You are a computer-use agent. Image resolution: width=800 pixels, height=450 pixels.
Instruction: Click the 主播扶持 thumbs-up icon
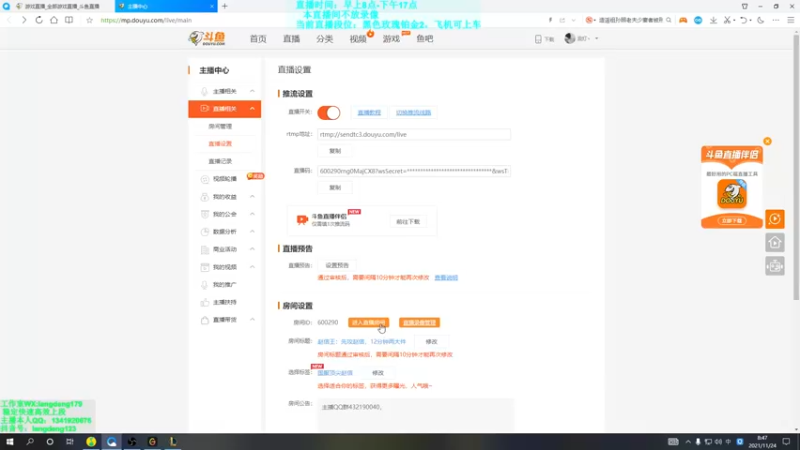tap(205, 302)
